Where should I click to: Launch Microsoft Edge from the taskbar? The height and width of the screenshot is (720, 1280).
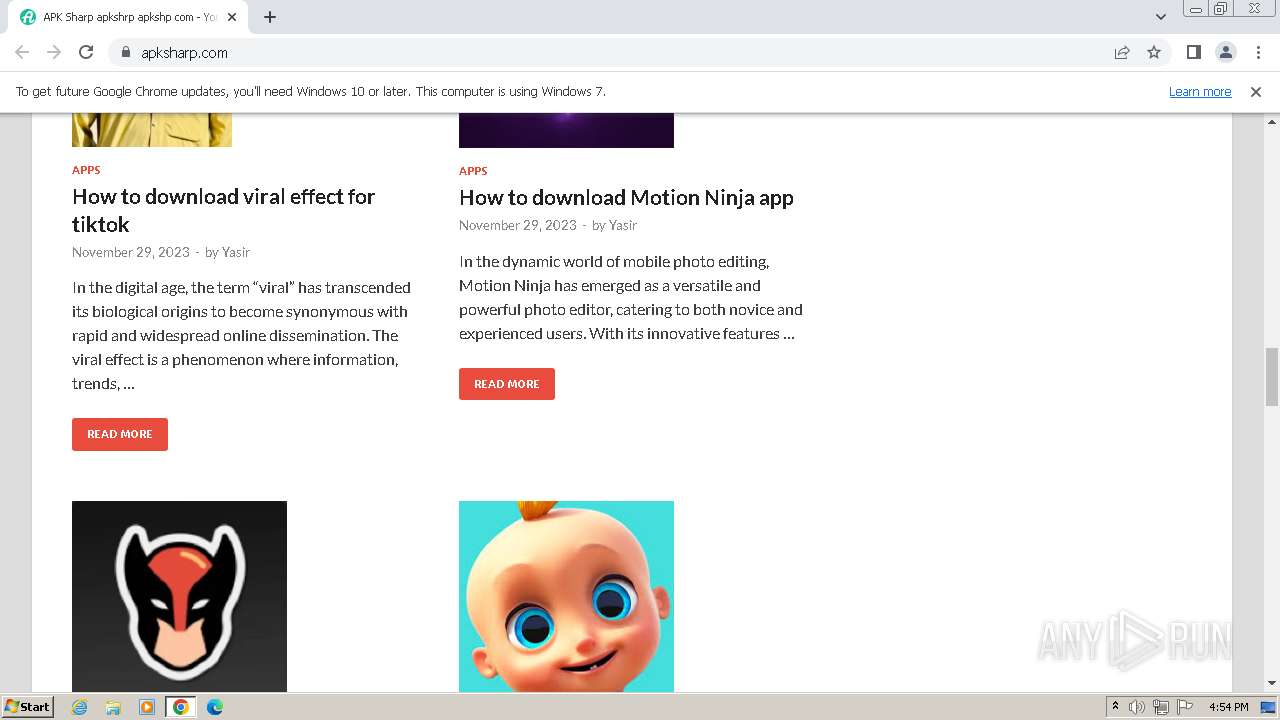coord(215,707)
